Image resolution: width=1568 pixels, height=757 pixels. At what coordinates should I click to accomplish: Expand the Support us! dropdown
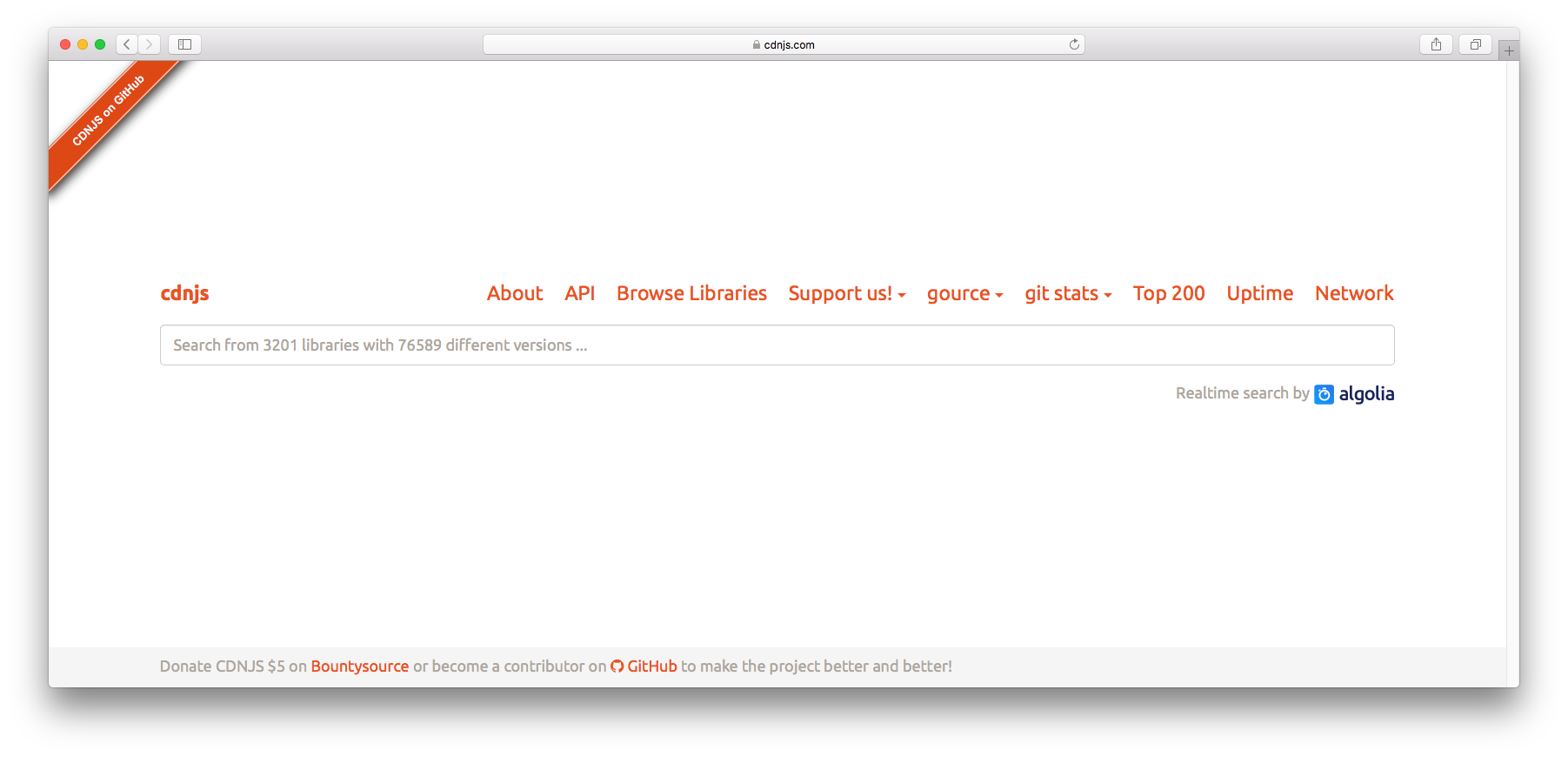click(x=847, y=293)
